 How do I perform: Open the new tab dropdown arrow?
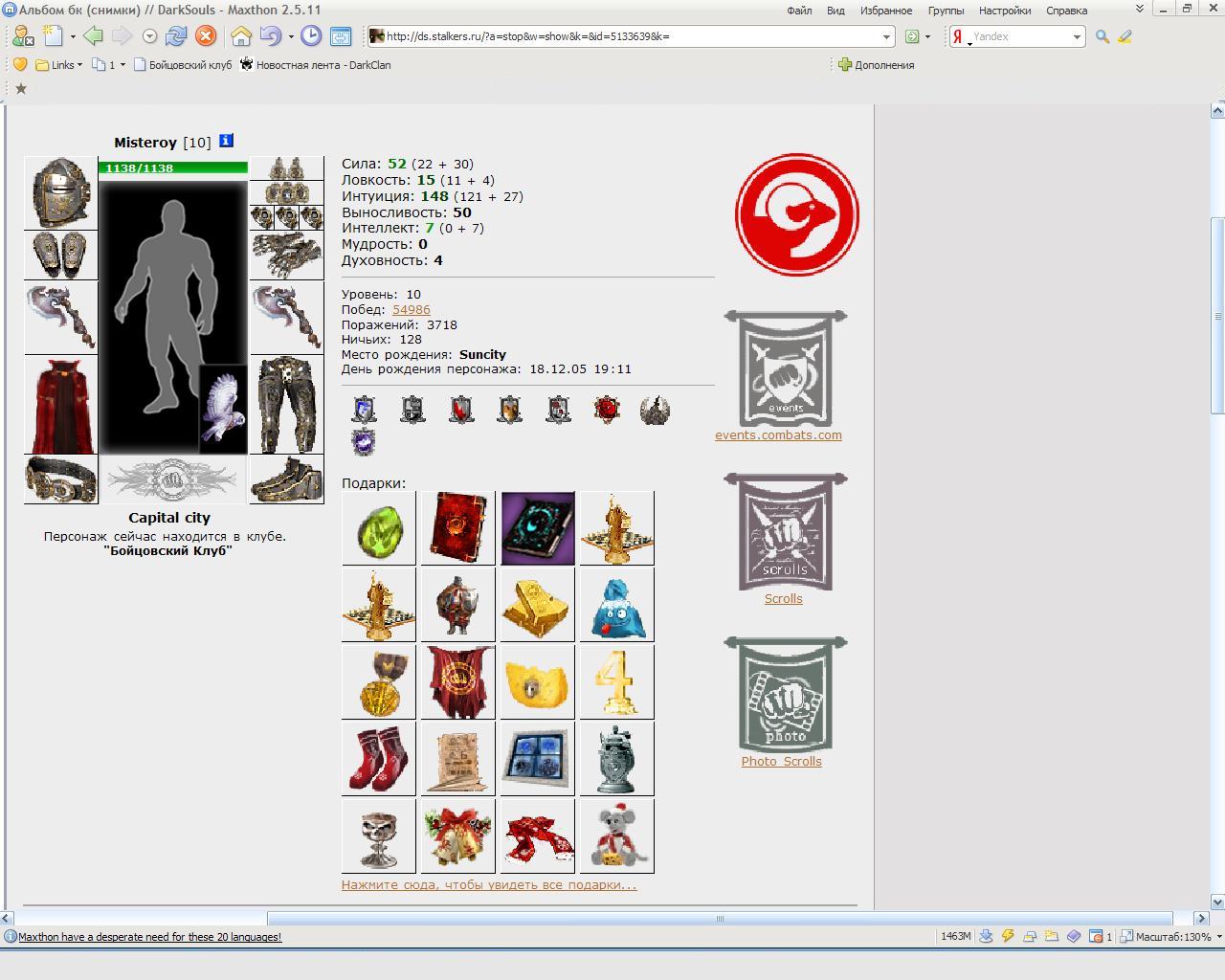coord(73,36)
